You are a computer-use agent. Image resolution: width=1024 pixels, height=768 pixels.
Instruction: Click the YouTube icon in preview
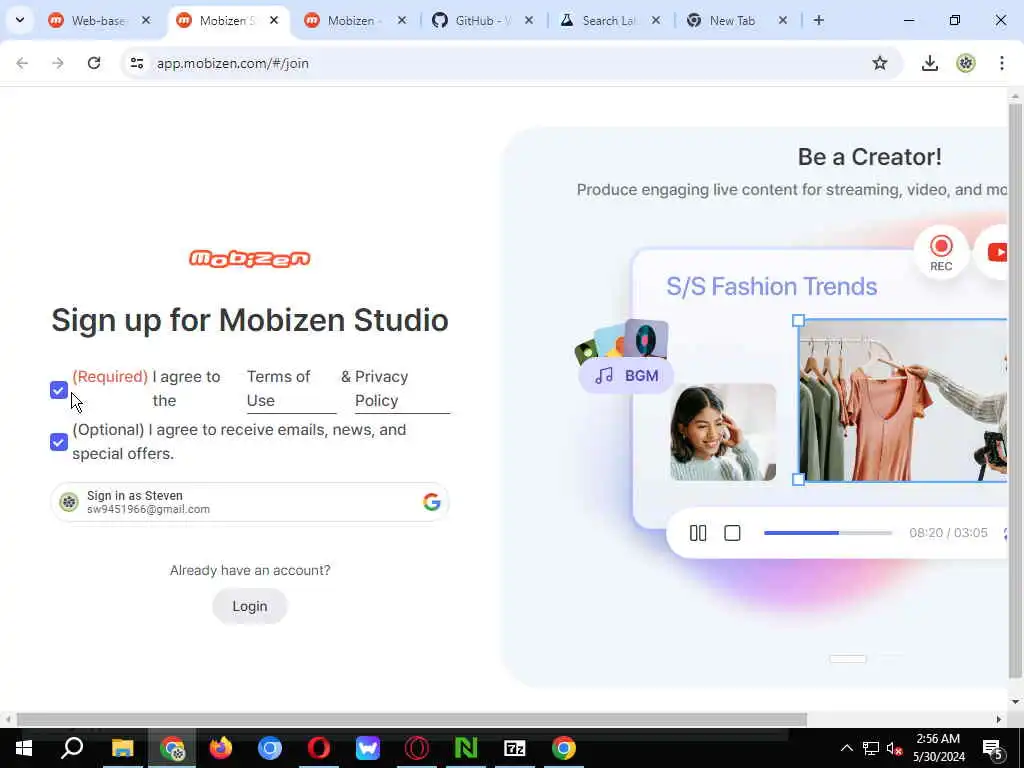point(997,252)
